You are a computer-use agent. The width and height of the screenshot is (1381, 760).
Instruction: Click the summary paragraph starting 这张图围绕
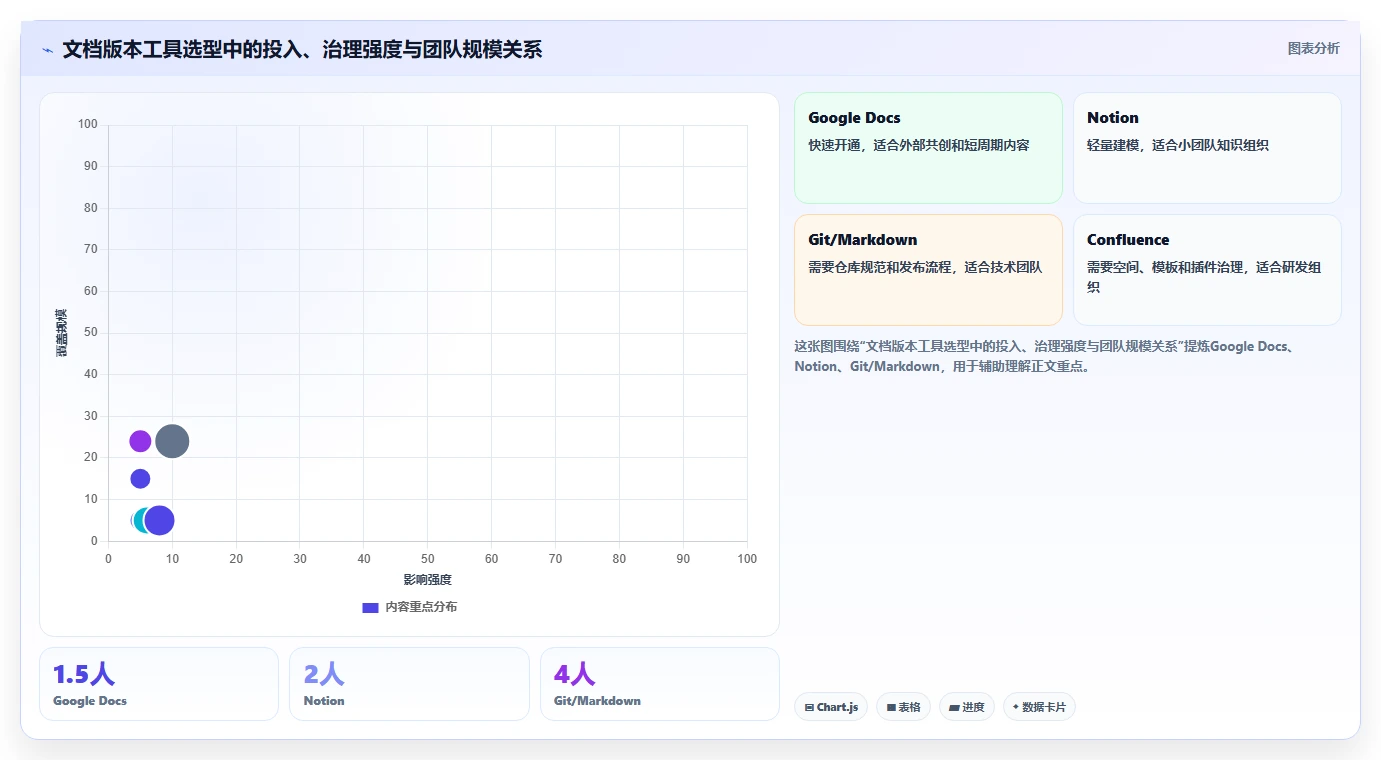1045,356
